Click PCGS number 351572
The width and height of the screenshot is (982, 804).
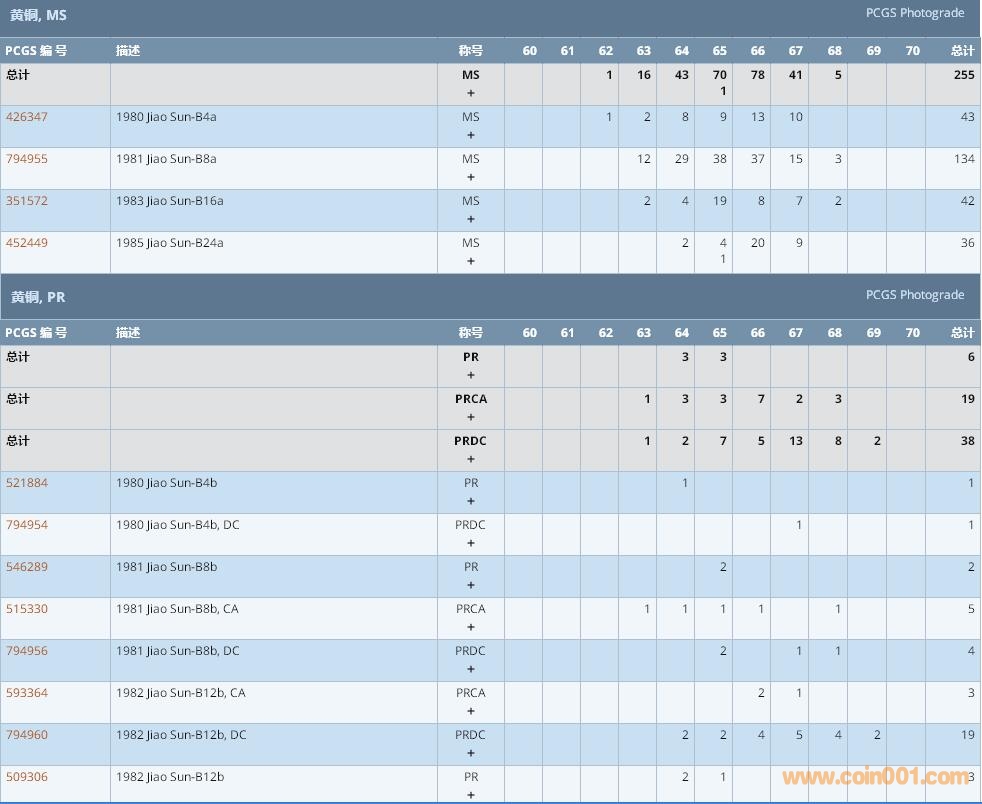[27, 201]
